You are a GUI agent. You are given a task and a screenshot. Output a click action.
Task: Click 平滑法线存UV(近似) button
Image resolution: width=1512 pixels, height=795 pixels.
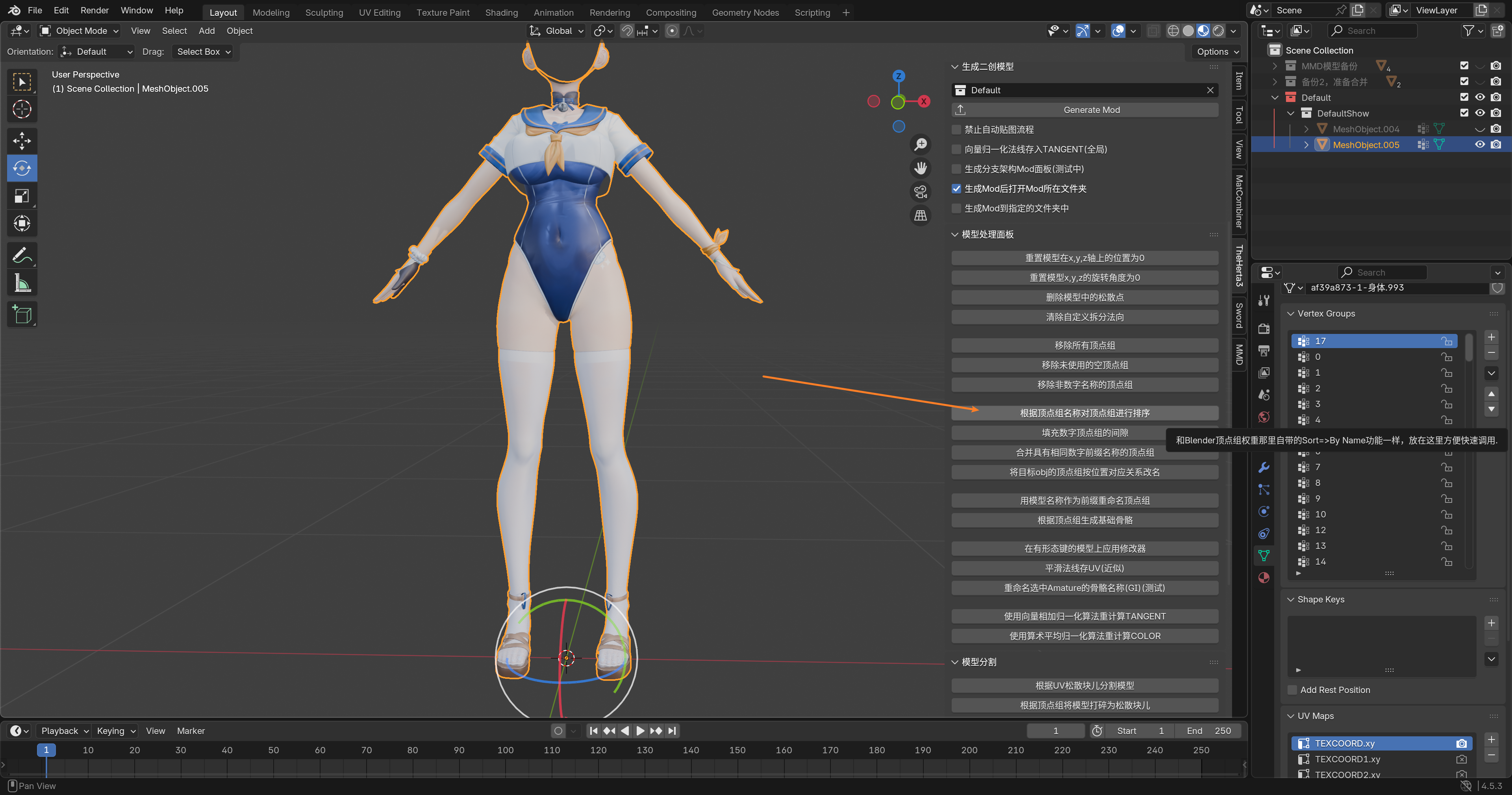pyautogui.click(x=1085, y=568)
